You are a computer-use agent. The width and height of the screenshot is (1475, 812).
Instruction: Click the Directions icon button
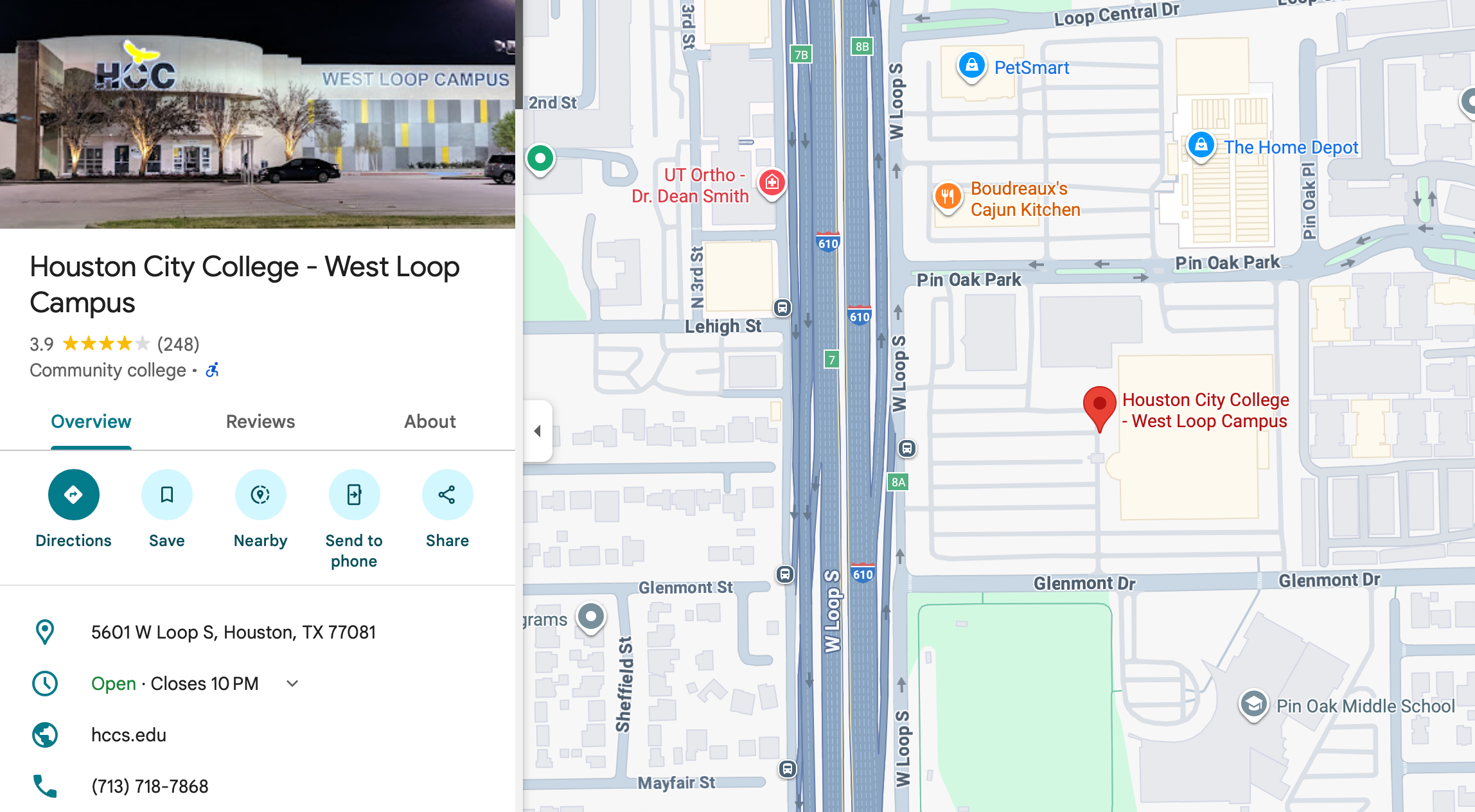(73, 495)
